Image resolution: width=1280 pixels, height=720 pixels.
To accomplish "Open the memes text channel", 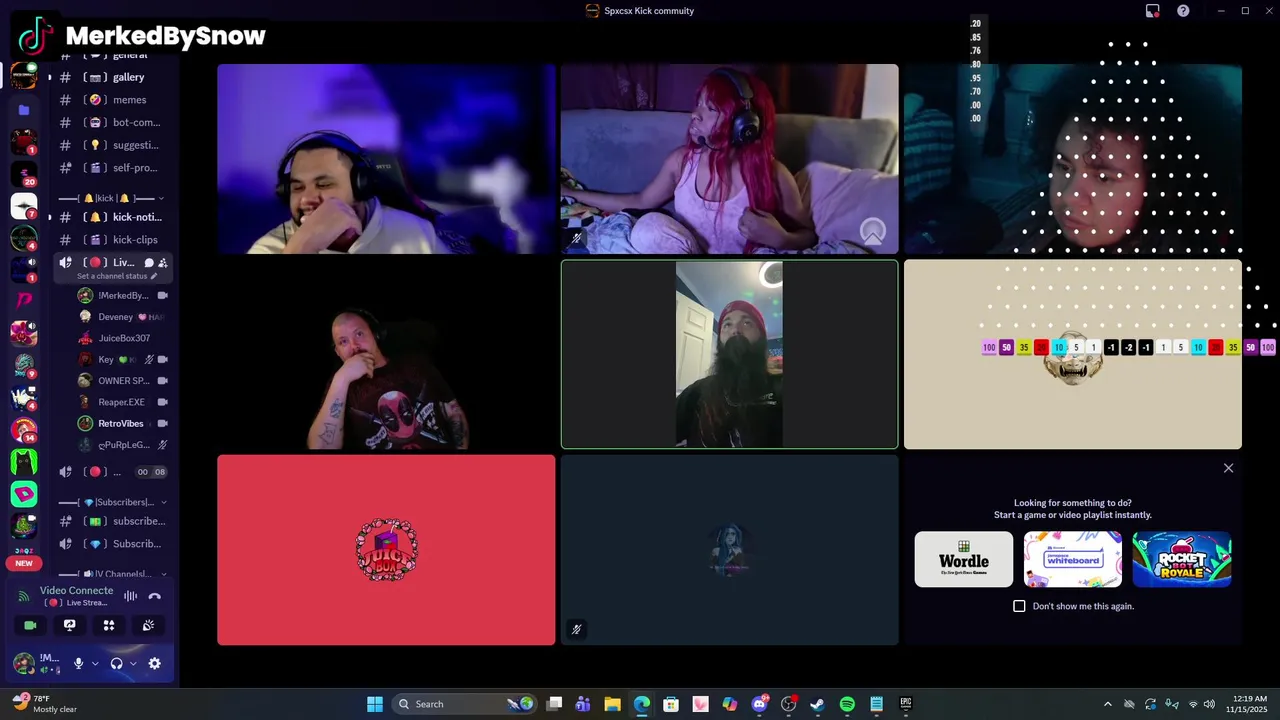I will click(x=112, y=100).
